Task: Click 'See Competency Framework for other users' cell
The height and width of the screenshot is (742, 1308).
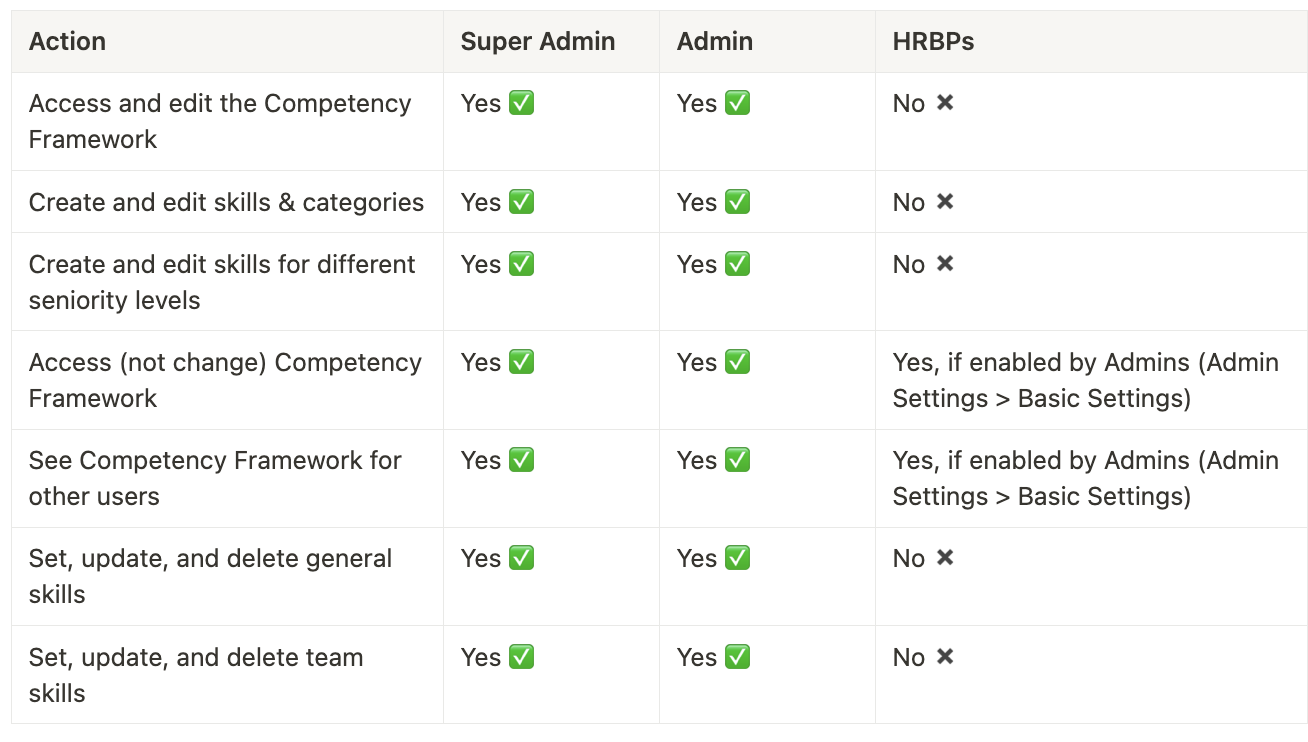Action: [x=227, y=478]
